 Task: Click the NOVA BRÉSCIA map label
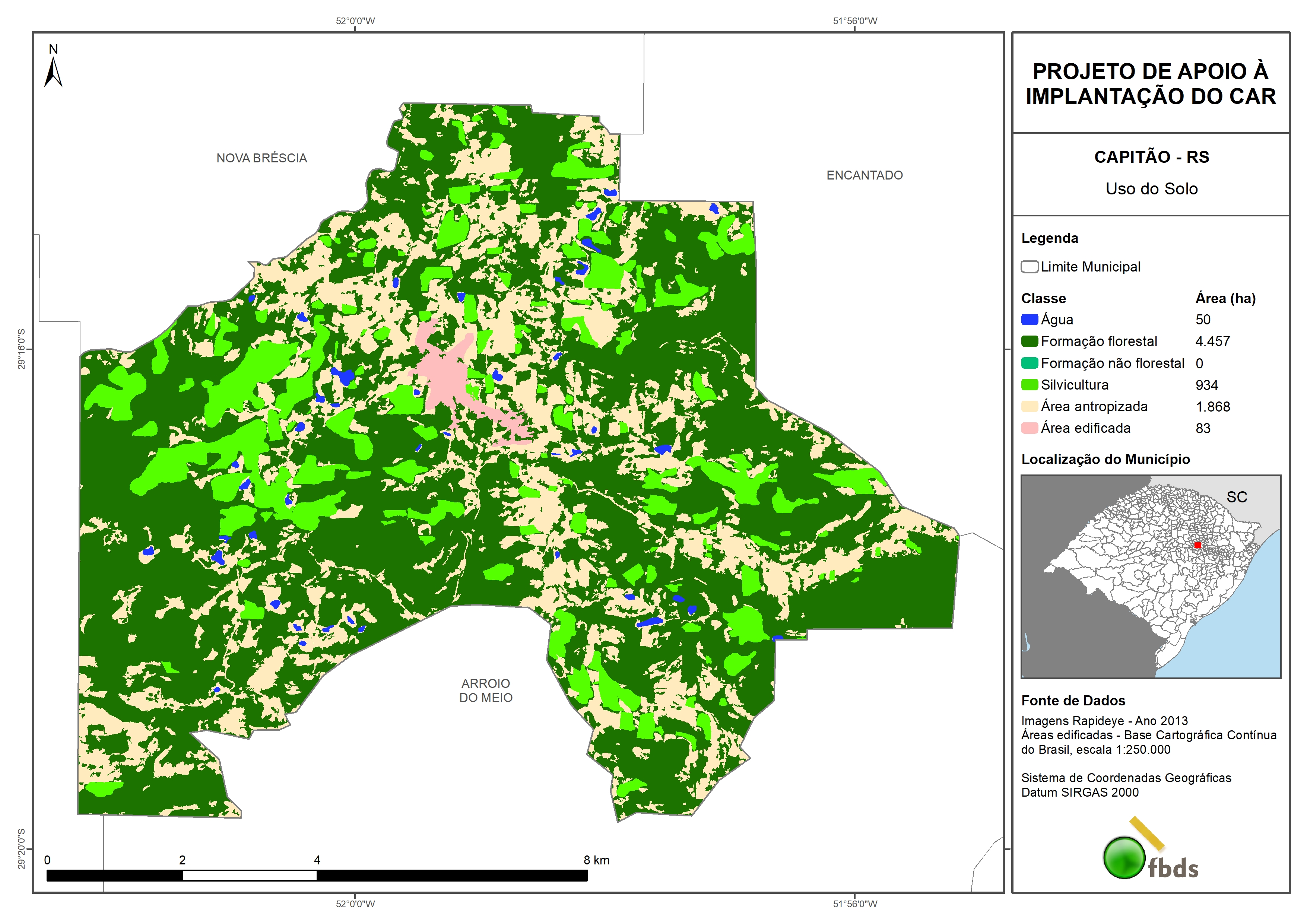tap(261, 158)
